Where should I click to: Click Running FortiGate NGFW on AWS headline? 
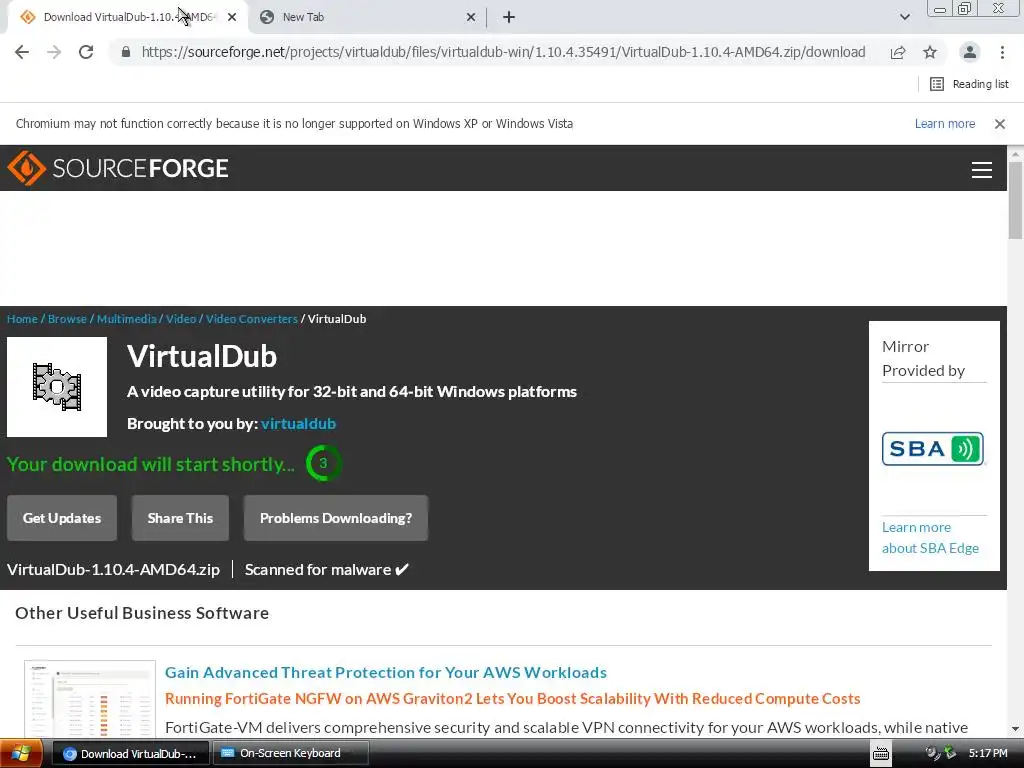[x=512, y=699]
